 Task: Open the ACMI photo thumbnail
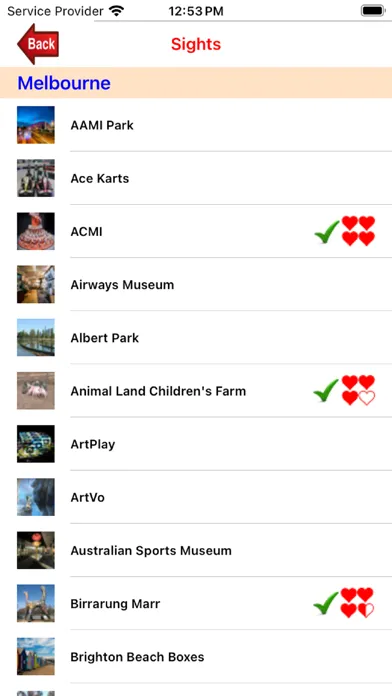[36, 231]
